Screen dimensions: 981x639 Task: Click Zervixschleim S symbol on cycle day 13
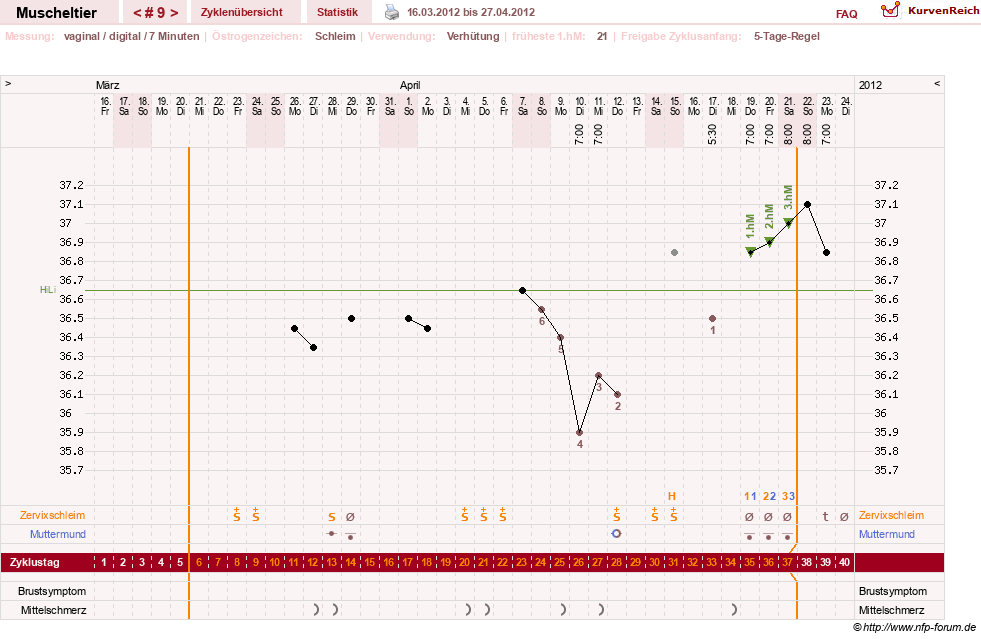332,517
